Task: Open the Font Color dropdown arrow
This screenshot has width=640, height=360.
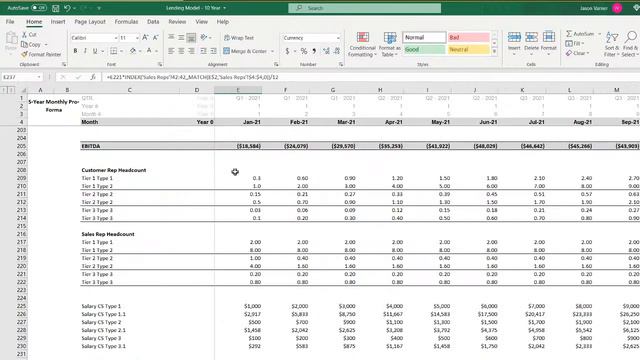Action: [156, 51]
